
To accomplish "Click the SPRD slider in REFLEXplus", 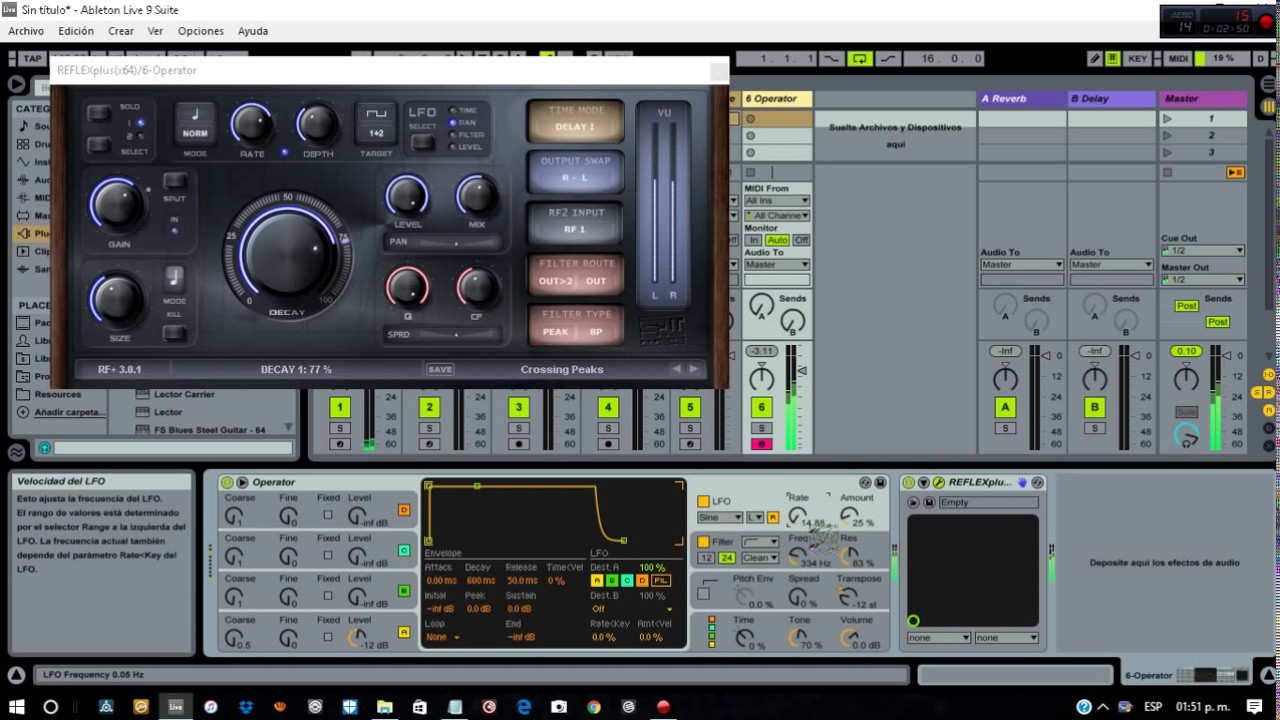I will 443,335.
